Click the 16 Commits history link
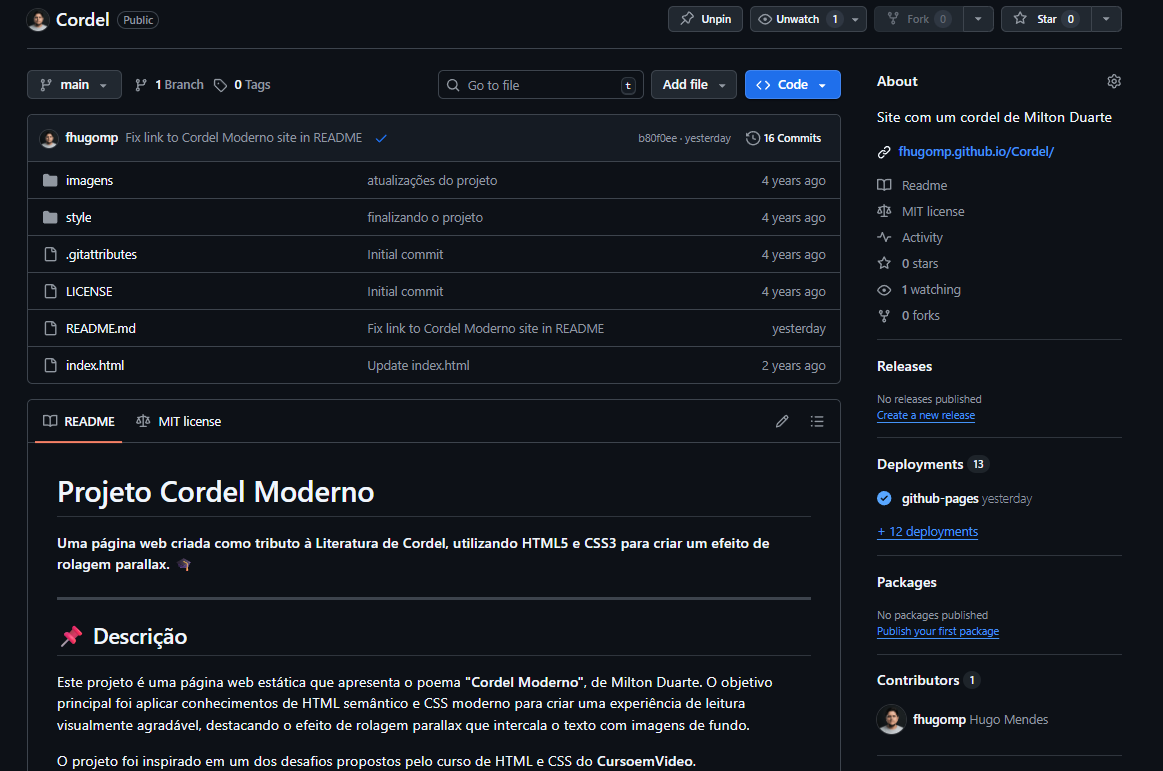Image resolution: width=1163 pixels, height=771 pixels. click(783, 138)
